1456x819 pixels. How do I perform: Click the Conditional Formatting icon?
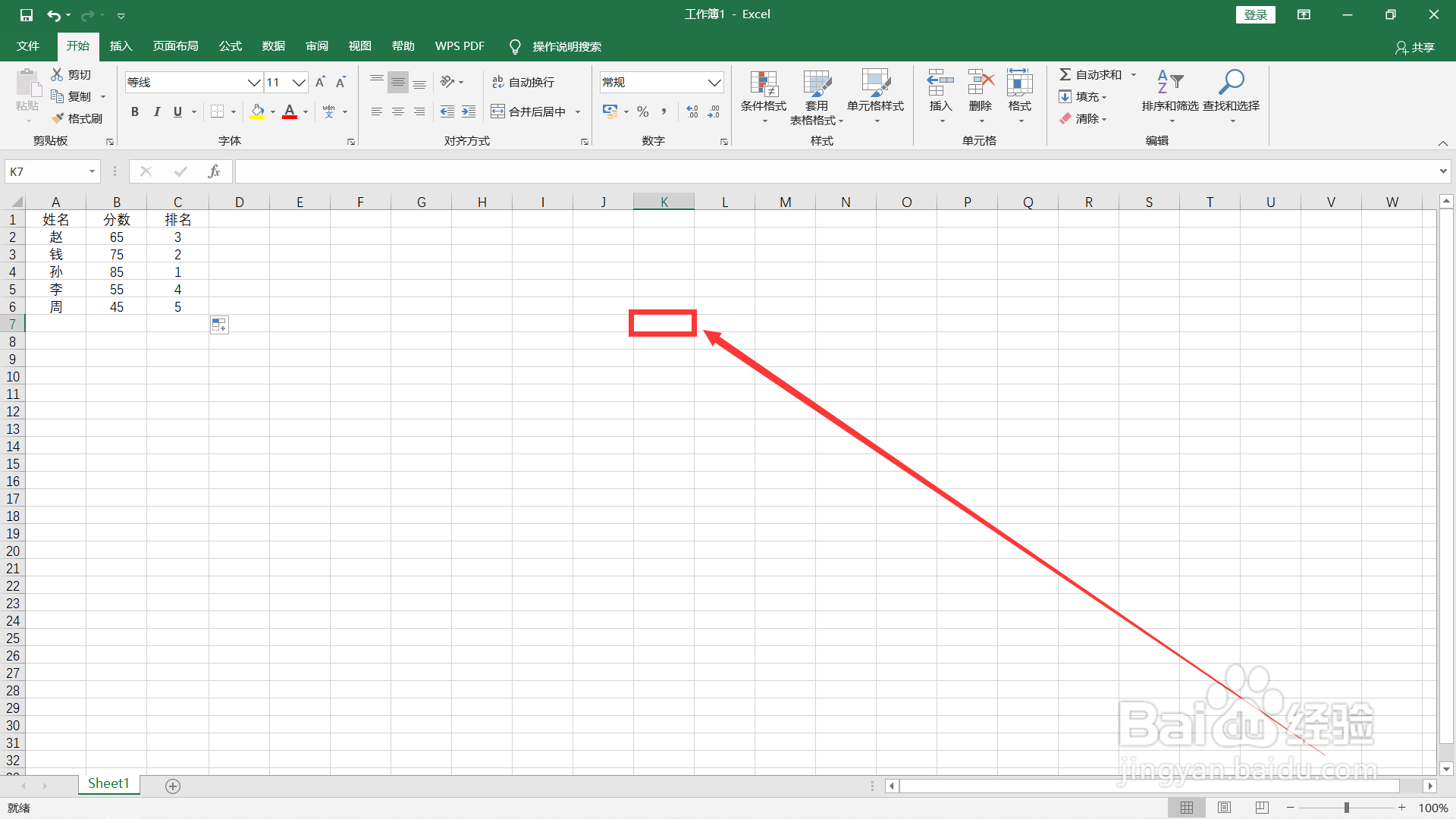point(763,83)
